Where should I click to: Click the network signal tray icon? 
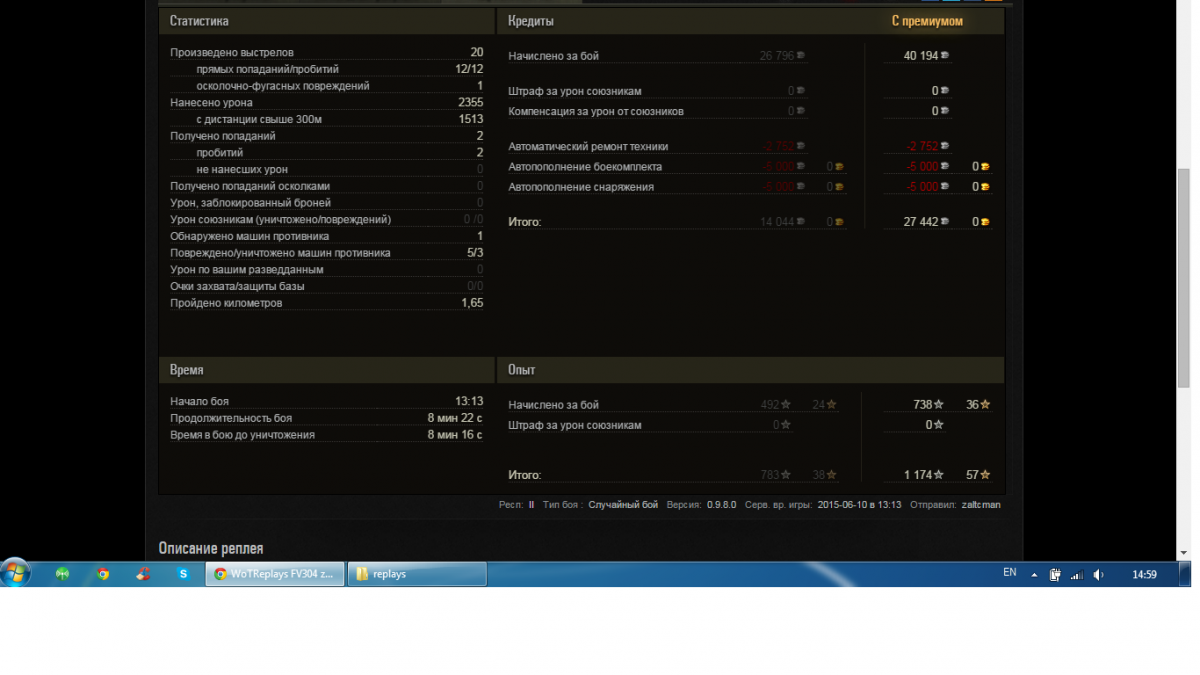click(x=1077, y=575)
